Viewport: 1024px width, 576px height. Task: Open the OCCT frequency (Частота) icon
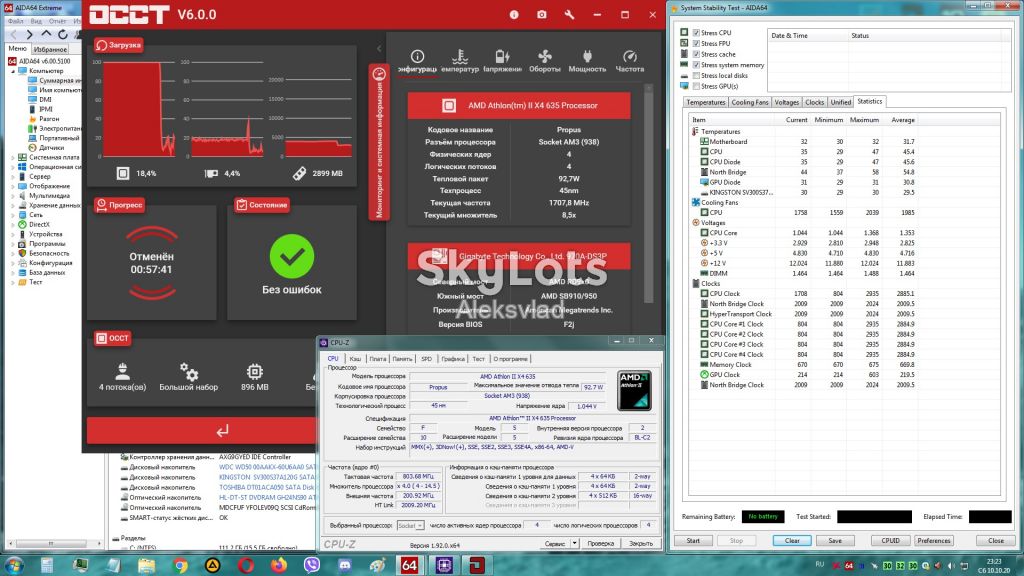[630, 57]
